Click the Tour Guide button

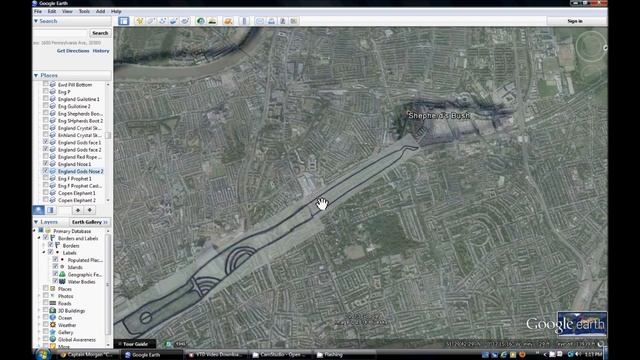tap(135, 344)
